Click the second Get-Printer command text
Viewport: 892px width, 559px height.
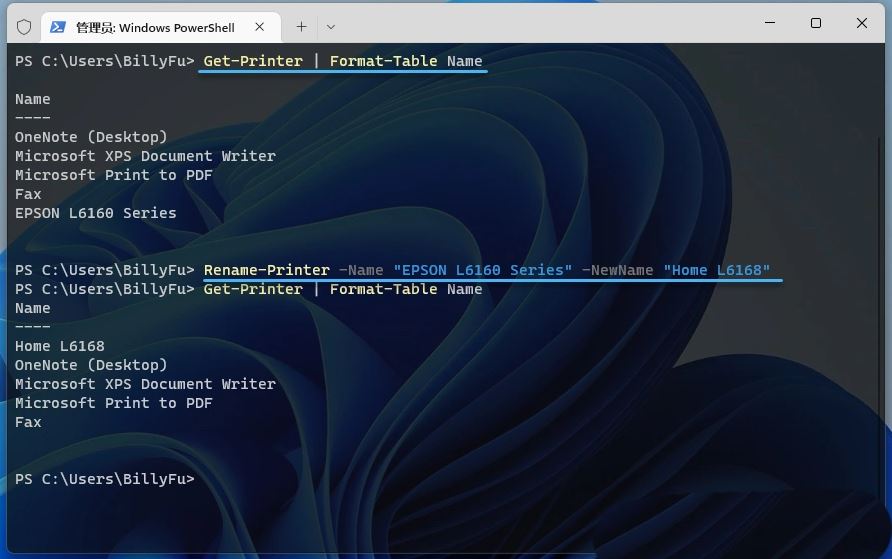[253, 289]
